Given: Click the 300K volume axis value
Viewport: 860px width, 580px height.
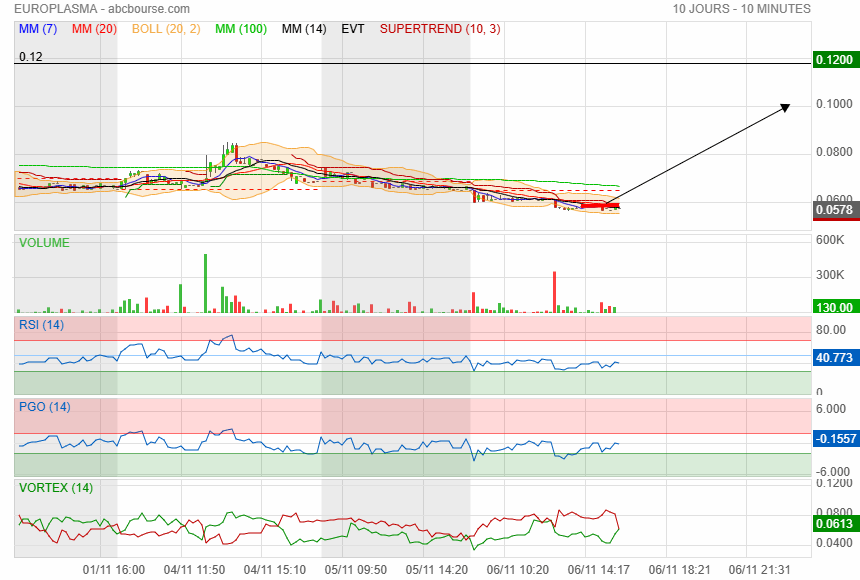Looking at the screenshot, I should (830, 275).
